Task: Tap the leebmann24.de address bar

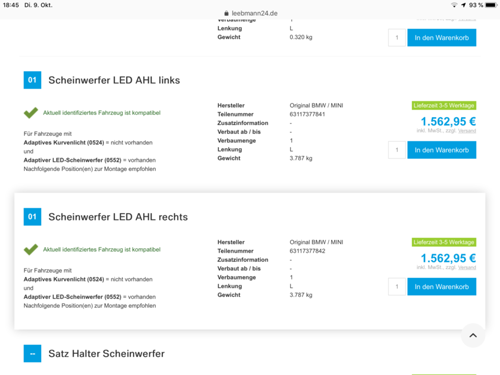Action: [x=251, y=13]
